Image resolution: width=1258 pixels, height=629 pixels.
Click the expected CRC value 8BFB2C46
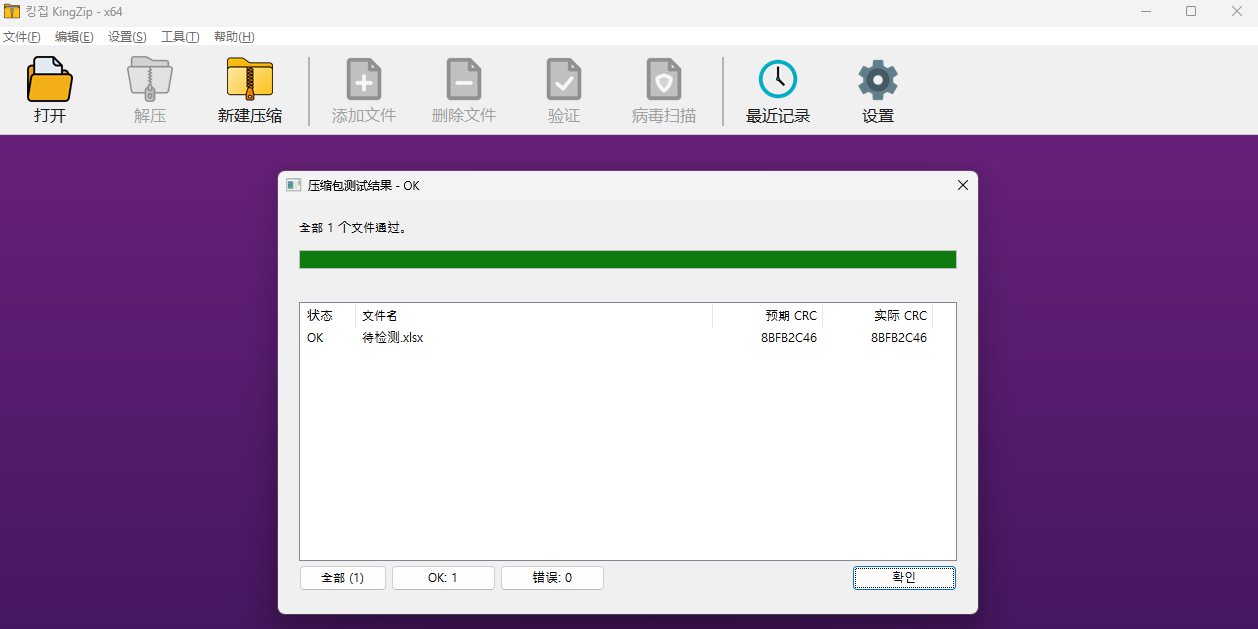click(789, 338)
